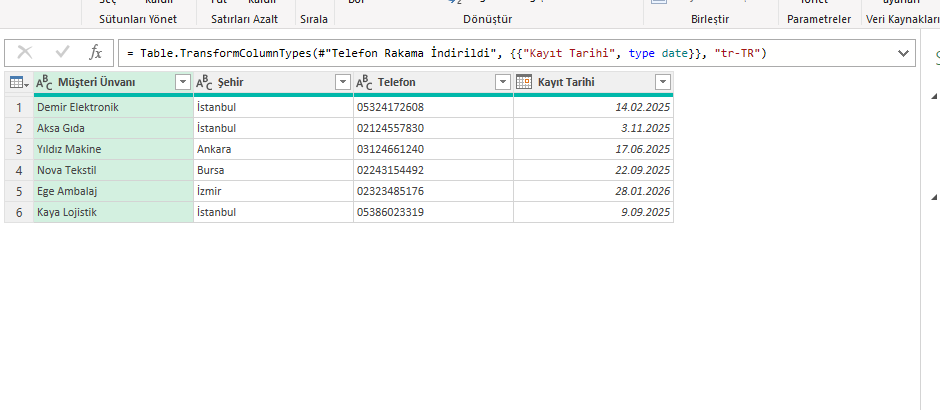The image size is (940, 410).
Task: Click phone number 03124661240
Action: click(x=433, y=149)
